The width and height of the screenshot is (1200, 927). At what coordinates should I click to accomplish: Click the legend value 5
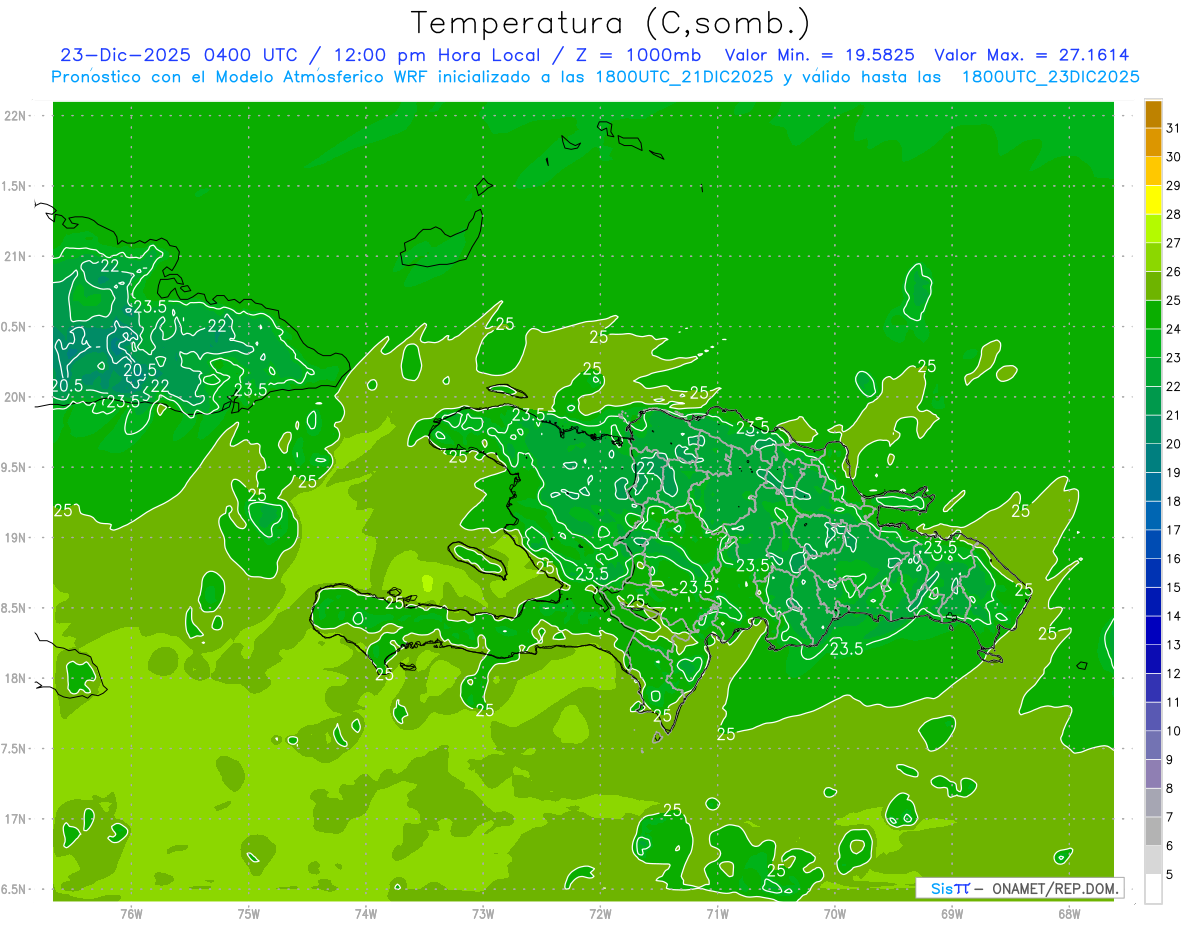coord(1170,874)
